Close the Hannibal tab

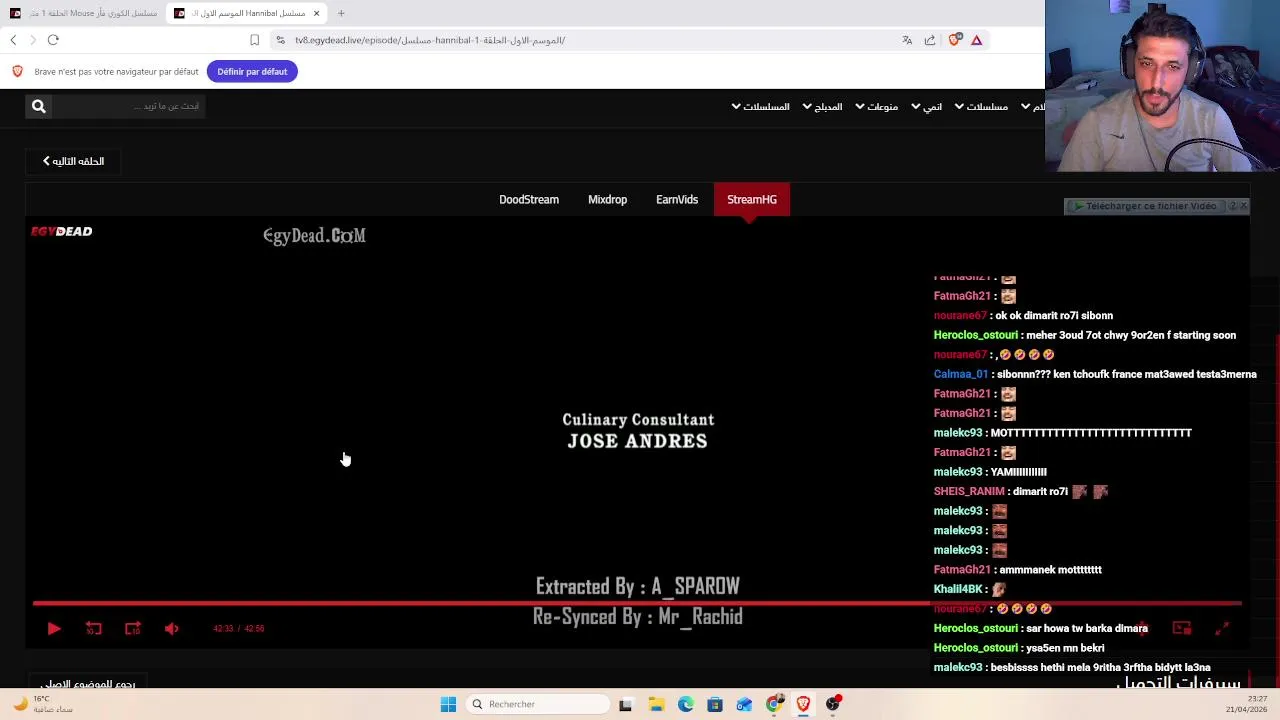coord(316,13)
